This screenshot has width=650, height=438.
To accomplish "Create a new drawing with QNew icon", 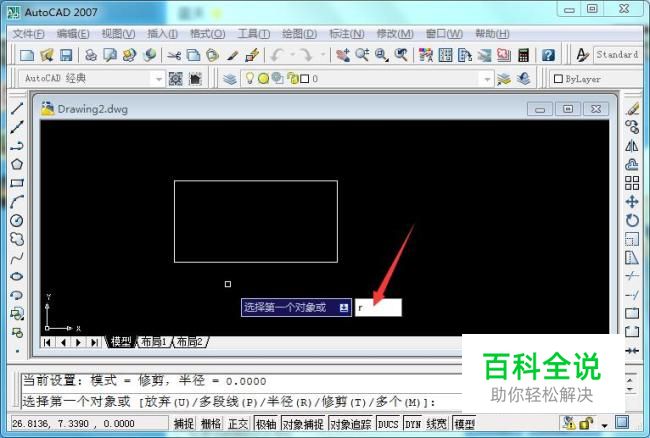I will point(27,55).
